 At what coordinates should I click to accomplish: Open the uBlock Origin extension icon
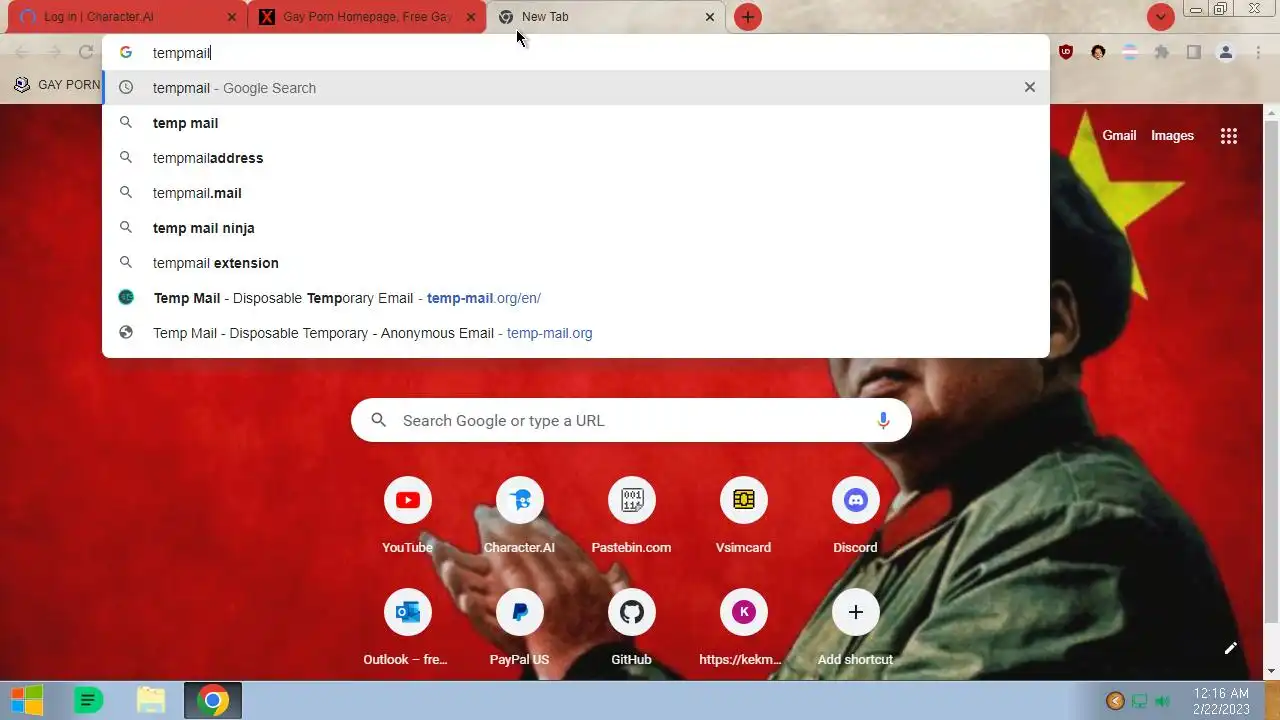(x=1066, y=52)
